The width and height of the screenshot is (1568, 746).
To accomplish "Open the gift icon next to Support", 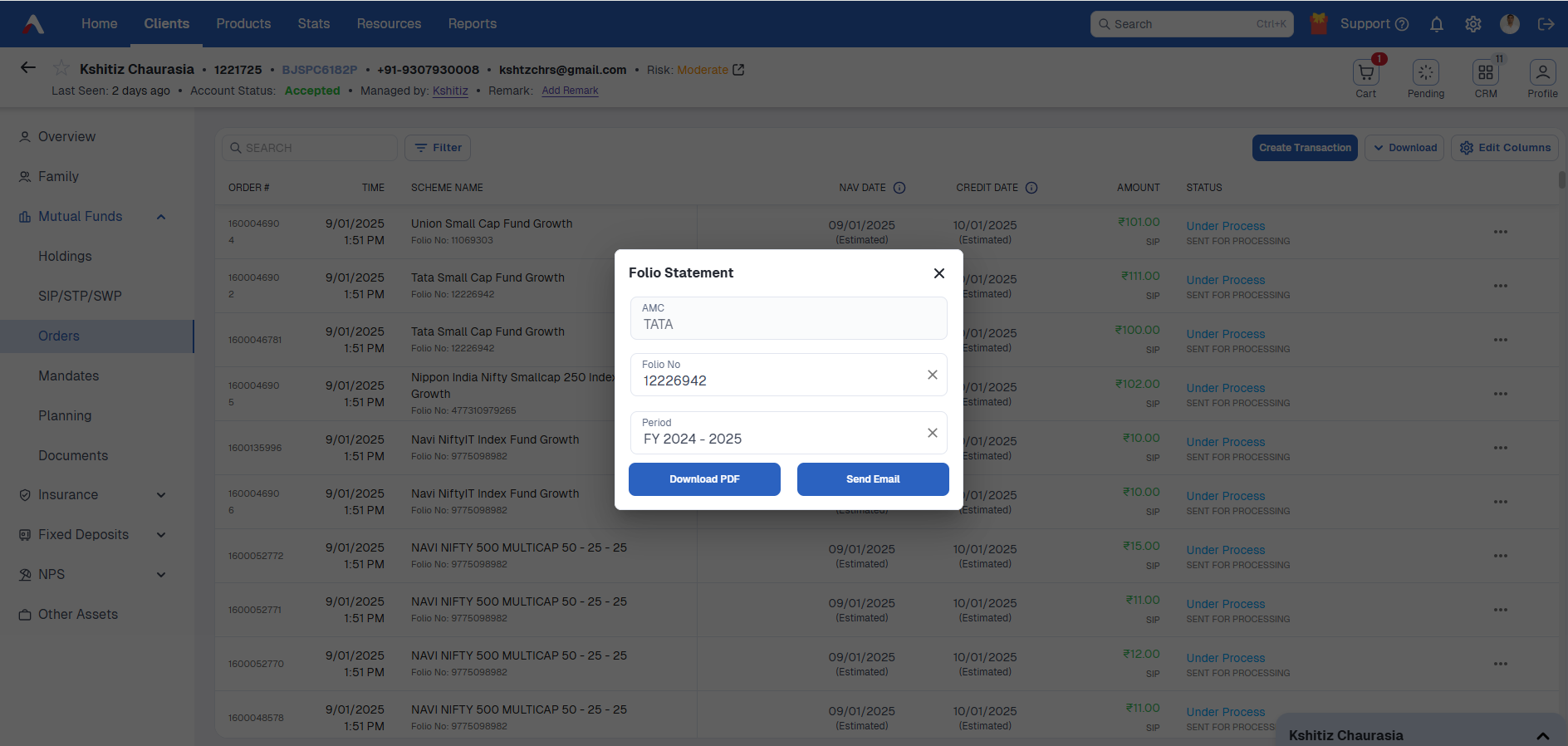I will [1319, 24].
